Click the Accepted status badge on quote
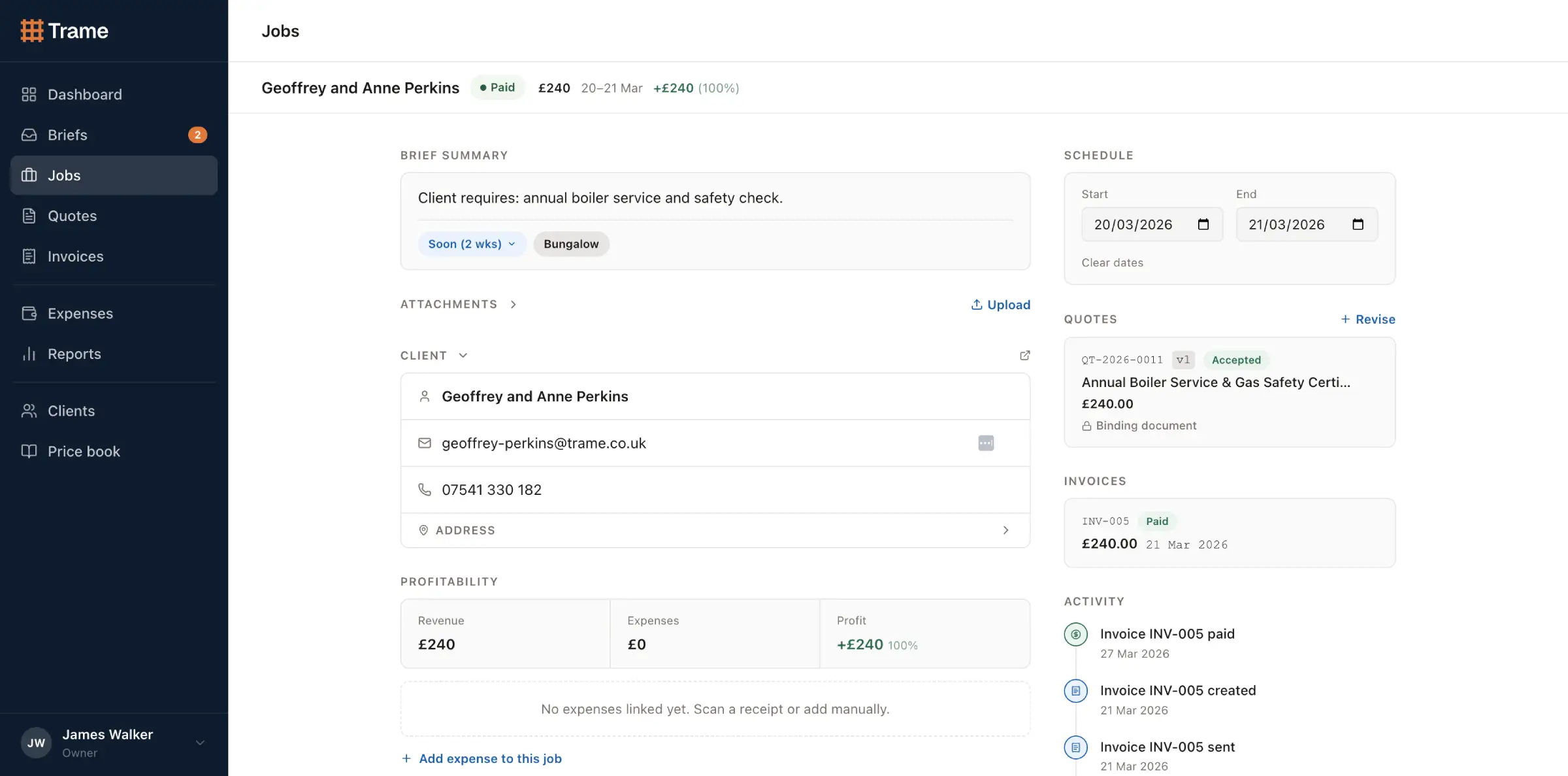 coord(1236,360)
